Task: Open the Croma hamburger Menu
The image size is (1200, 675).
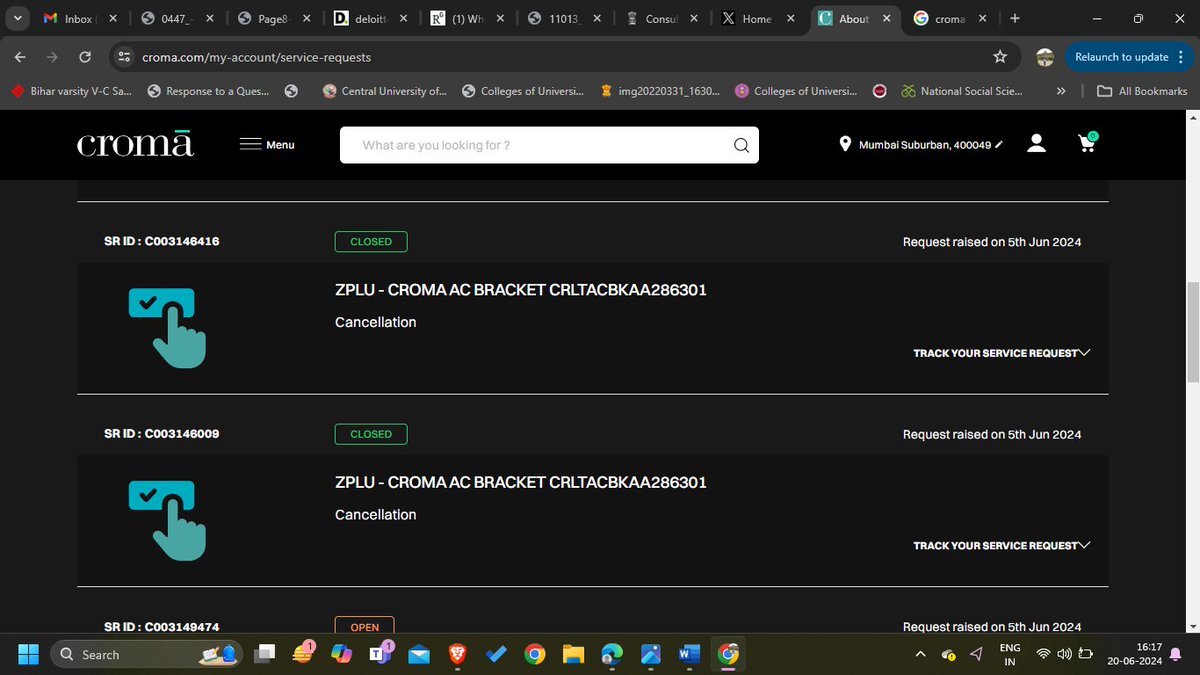Action: click(267, 145)
